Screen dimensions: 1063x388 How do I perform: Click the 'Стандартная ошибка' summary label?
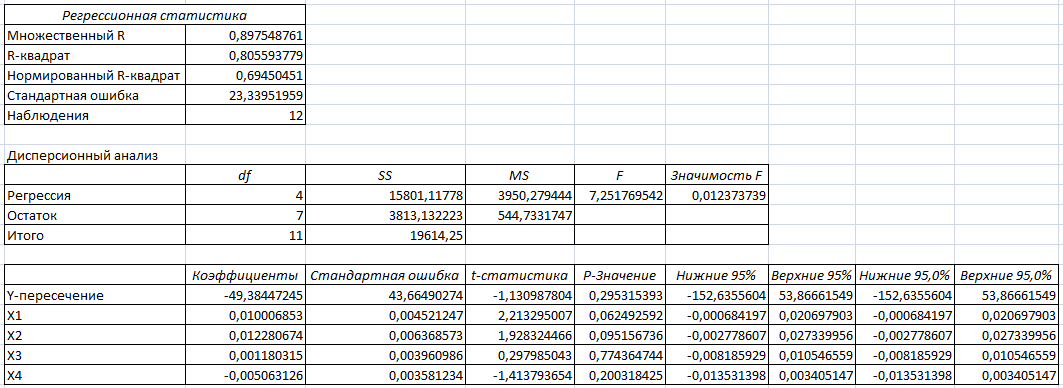tap(94, 95)
